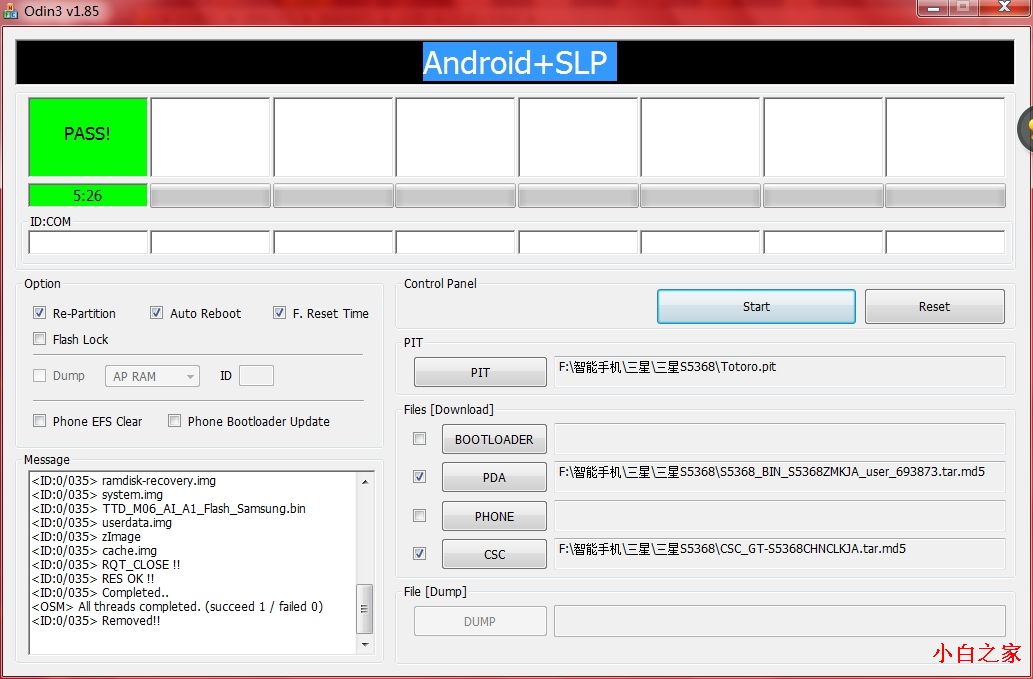Click the first ID:COM port box
This screenshot has width=1033, height=679.
pyautogui.click(x=88, y=242)
